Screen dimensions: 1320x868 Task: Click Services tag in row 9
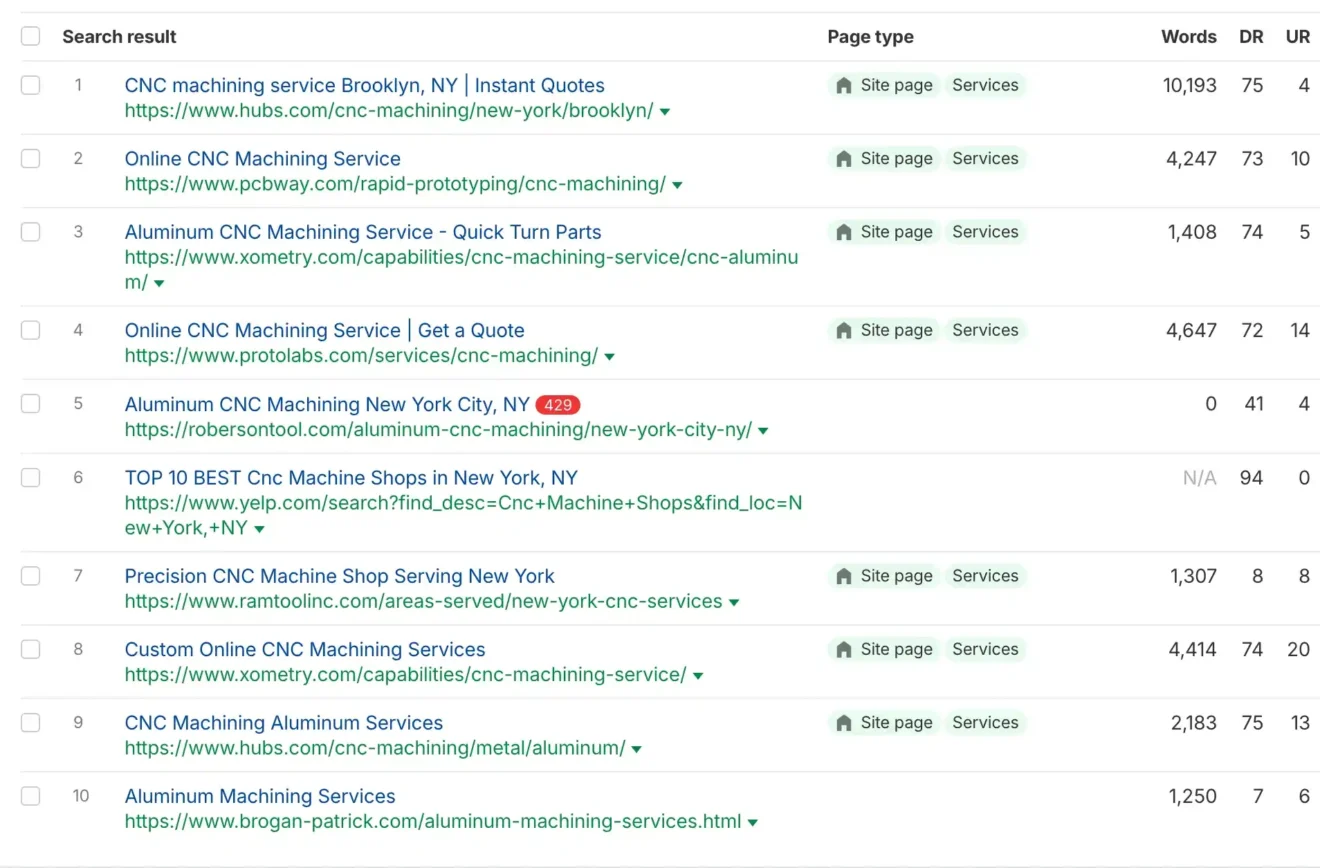coord(985,723)
